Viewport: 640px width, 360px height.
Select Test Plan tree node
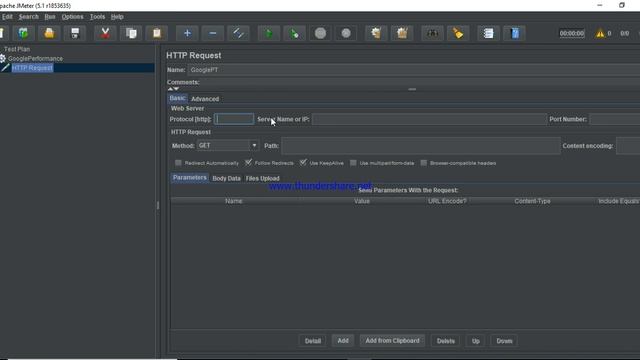(x=17, y=49)
